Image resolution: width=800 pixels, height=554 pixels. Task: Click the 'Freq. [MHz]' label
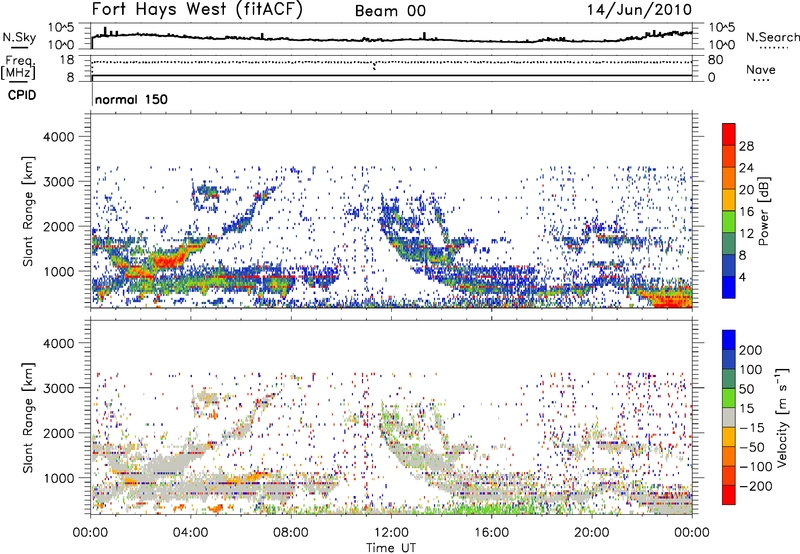[19, 68]
